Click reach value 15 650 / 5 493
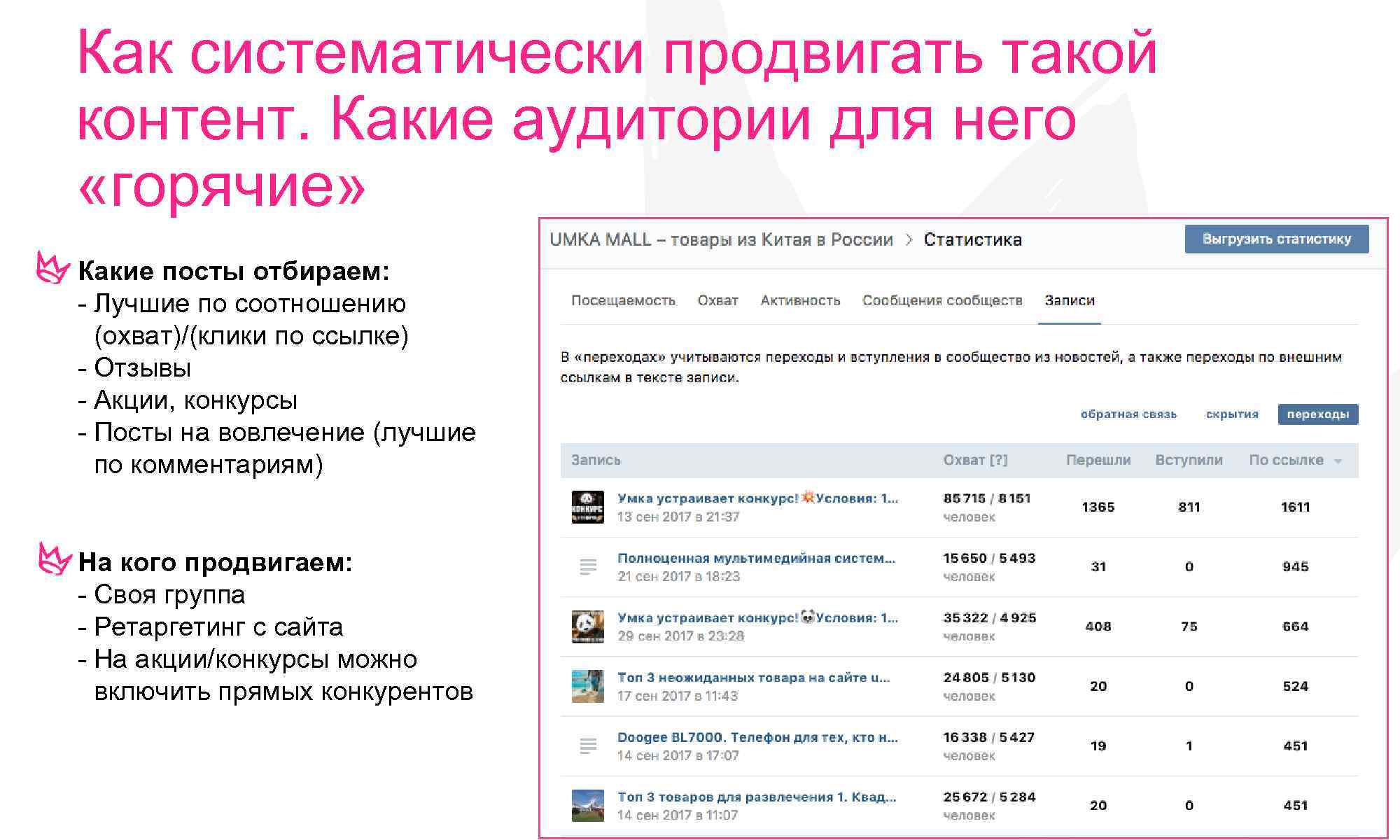This screenshot has width=1400, height=840. (x=989, y=559)
